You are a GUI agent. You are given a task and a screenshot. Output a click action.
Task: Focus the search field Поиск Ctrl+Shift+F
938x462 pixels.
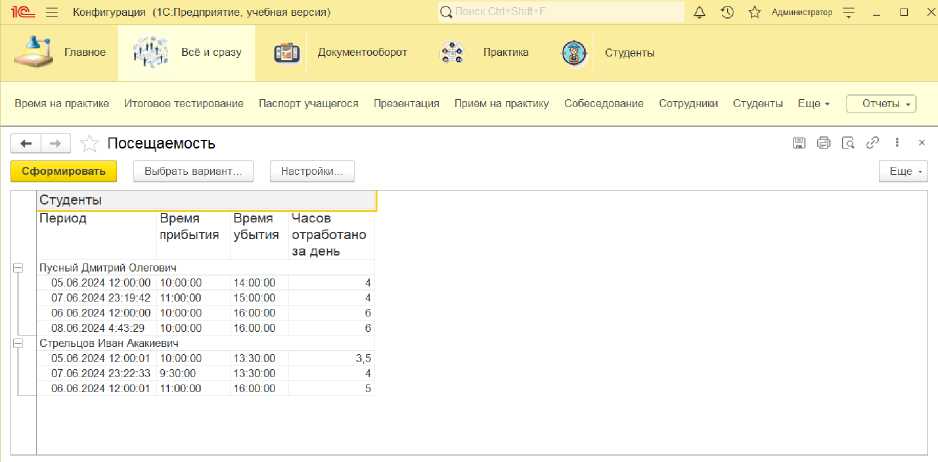(561, 12)
